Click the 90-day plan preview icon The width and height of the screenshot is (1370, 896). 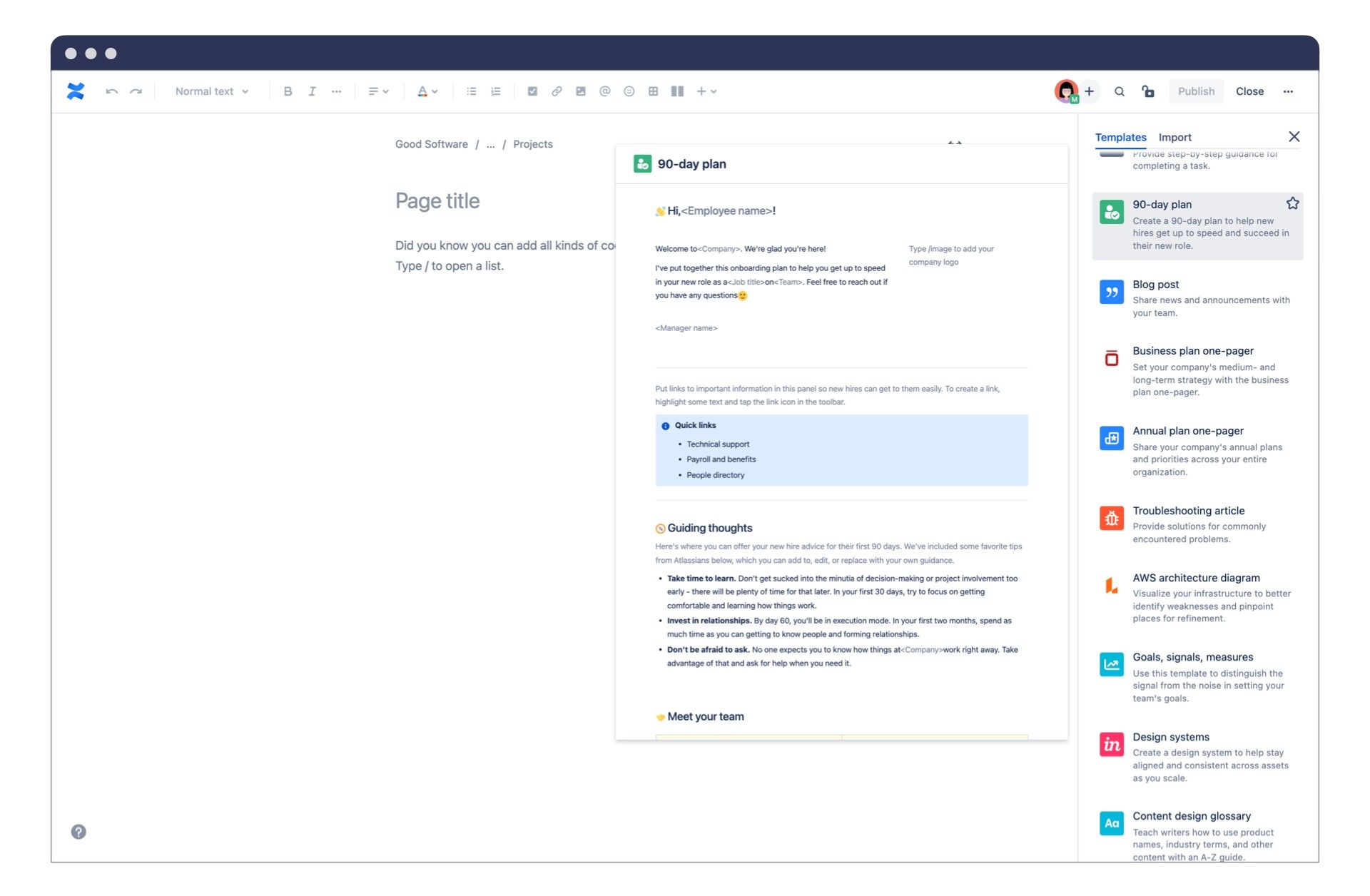(642, 164)
